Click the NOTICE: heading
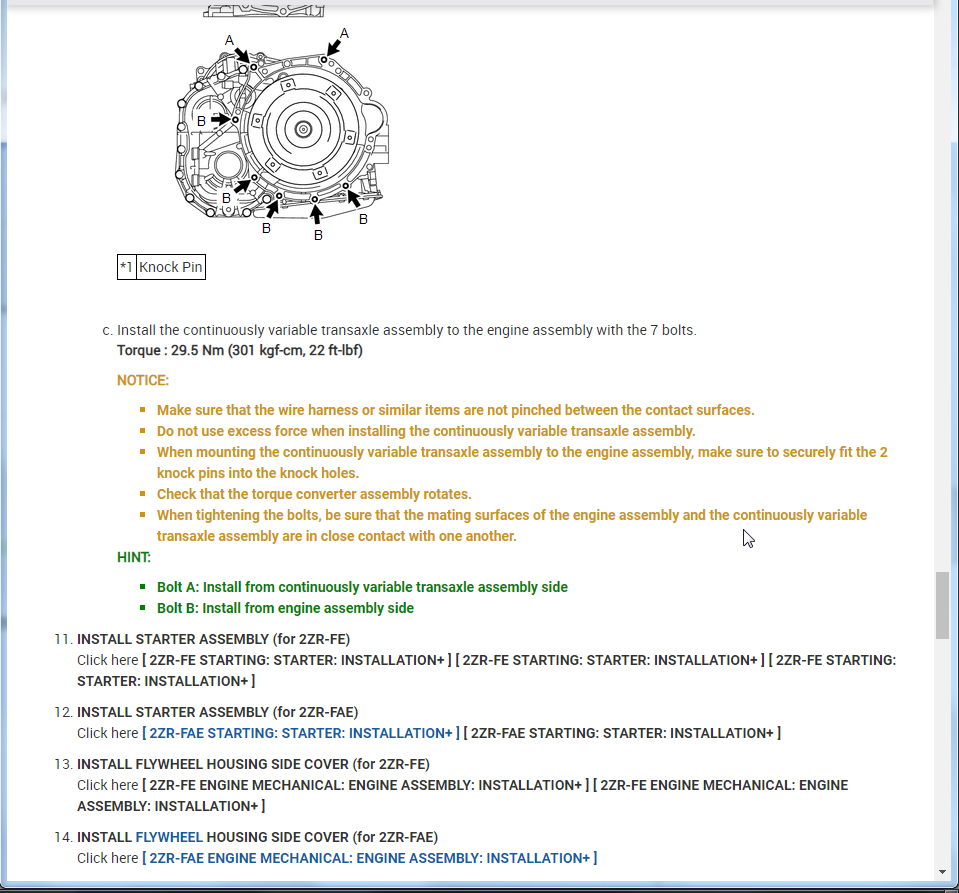Viewport: 959px width, 893px height. coord(143,380)
